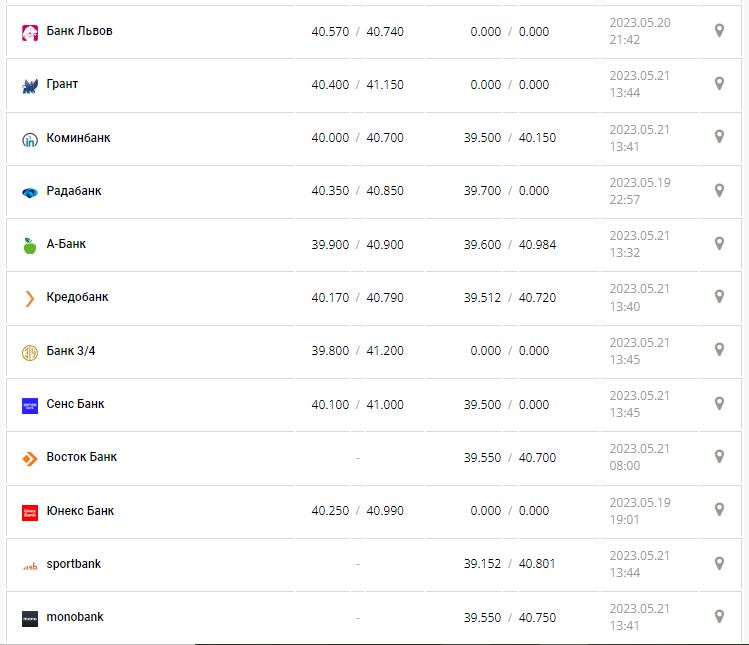Click map pin in Восток Банк row
749x645 pixels.
719,457
